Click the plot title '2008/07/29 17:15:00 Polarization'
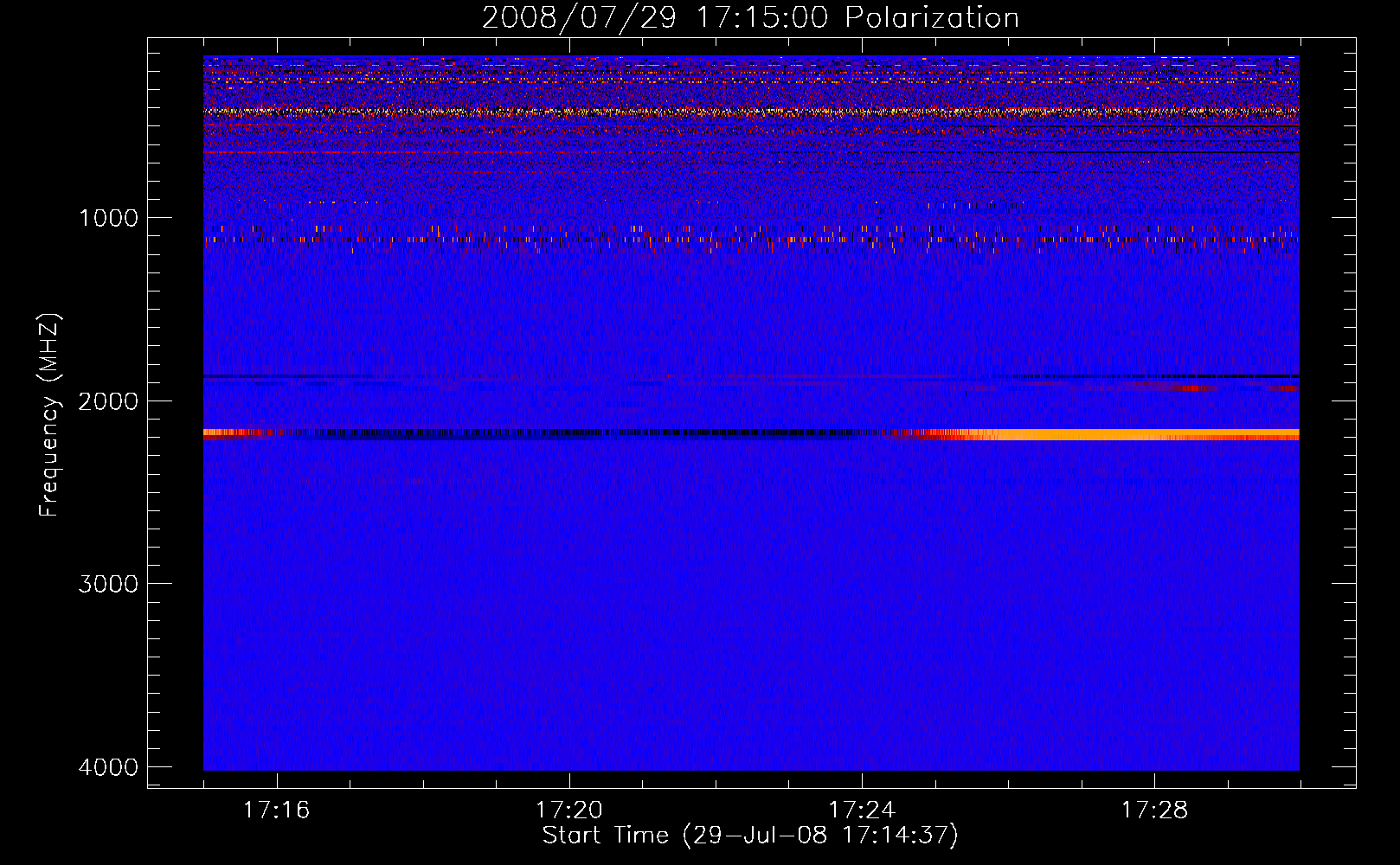1400x865 pixels. (750, 18)
